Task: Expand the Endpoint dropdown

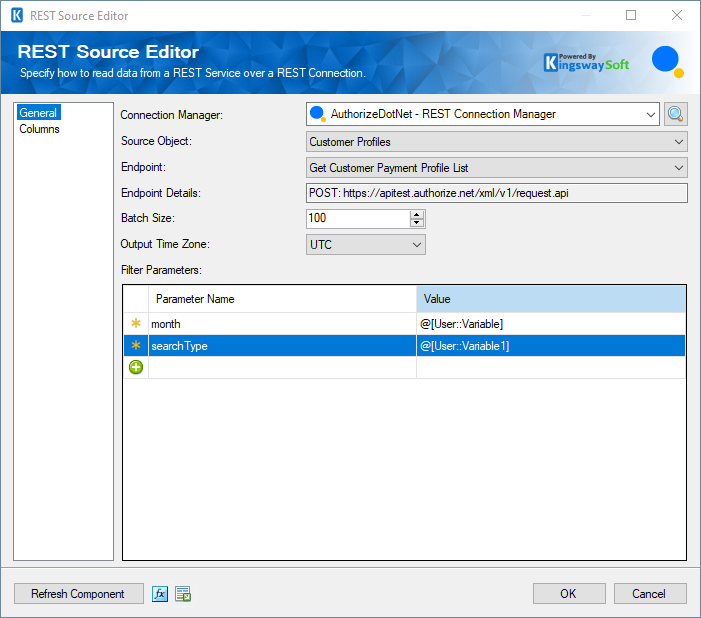Action: pyautogui.click(x=679, y=168)
